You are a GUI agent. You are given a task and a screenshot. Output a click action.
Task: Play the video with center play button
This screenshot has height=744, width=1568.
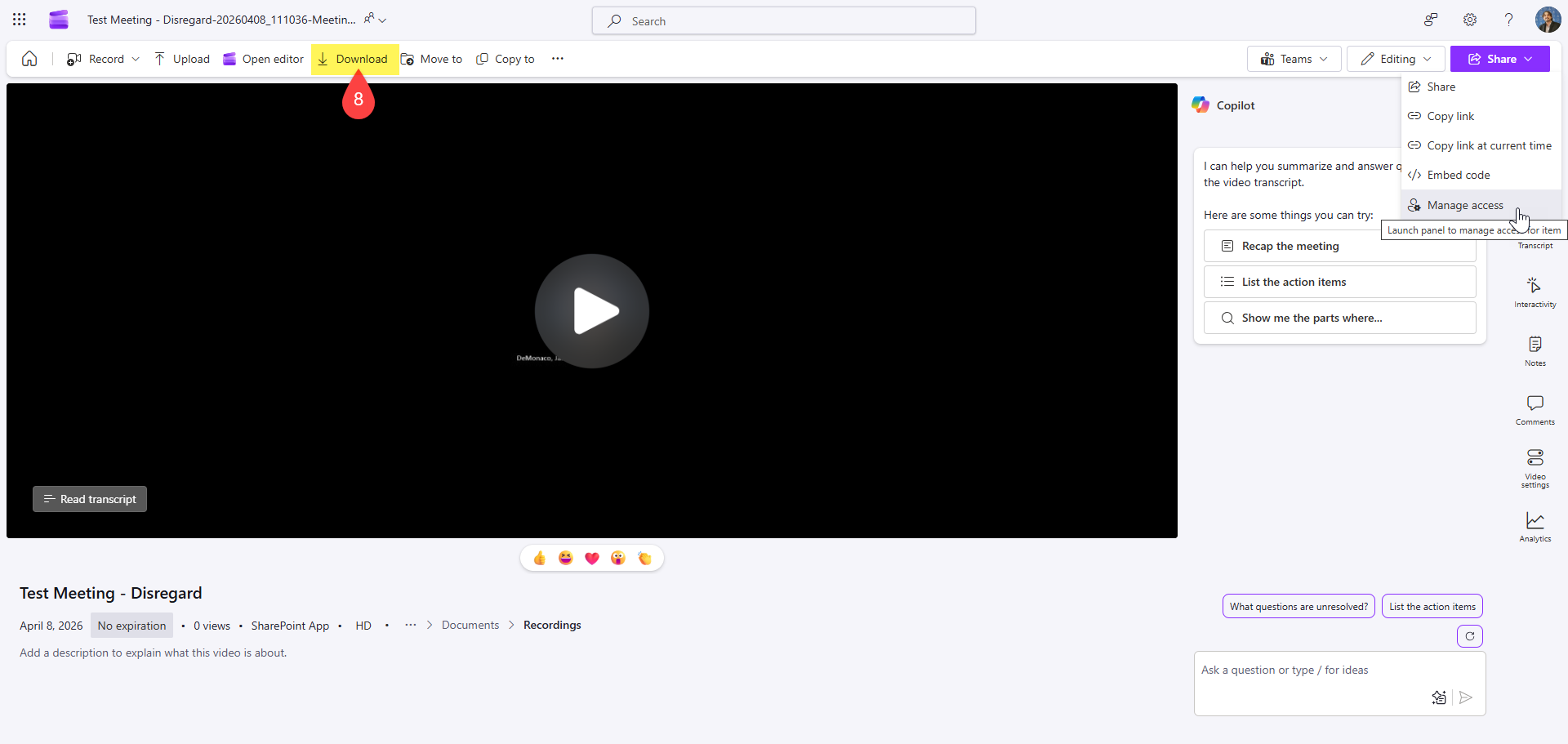[x=592, y=311]
